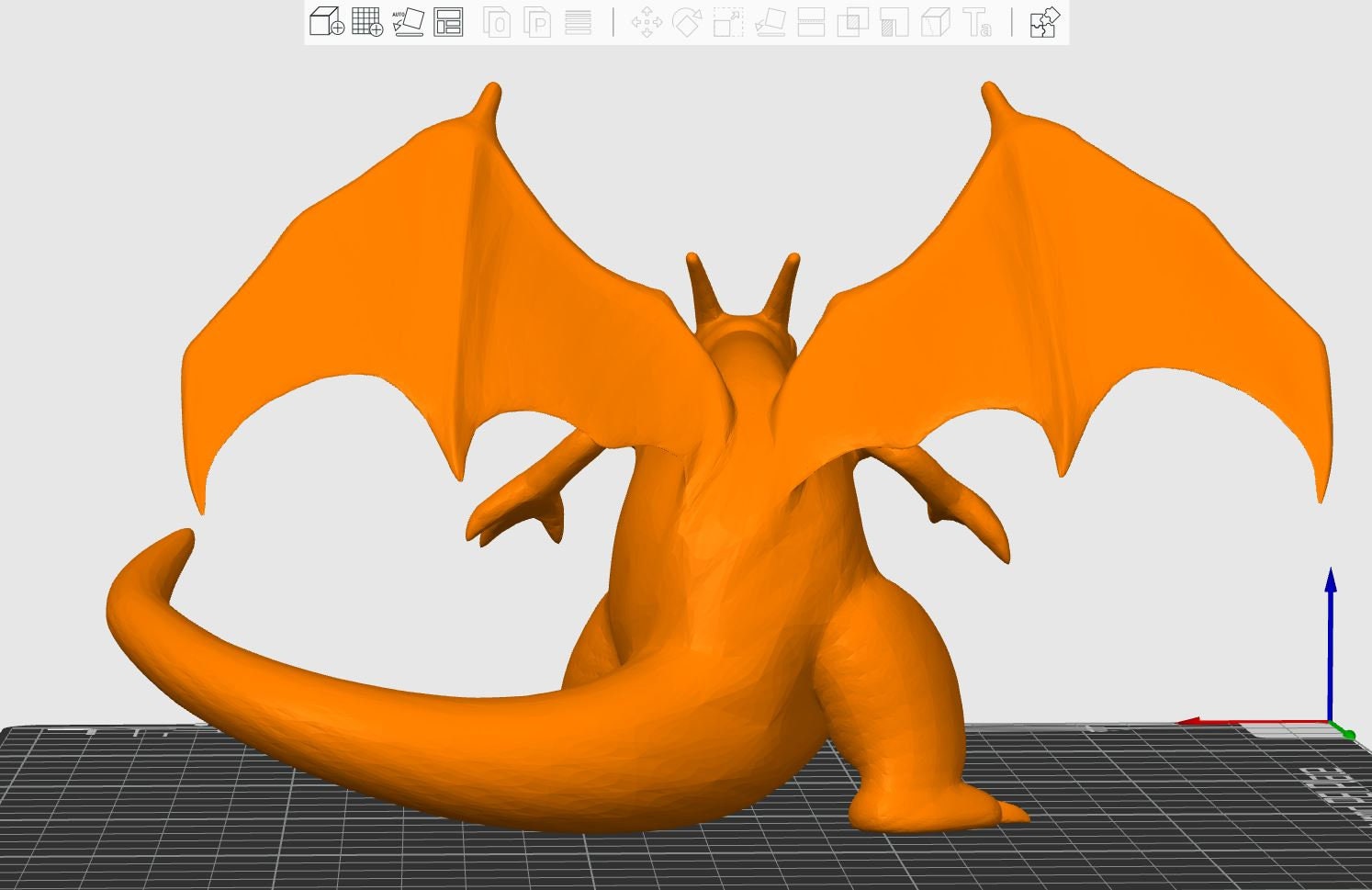
Task: Select the Move tool
Action: 647,23
